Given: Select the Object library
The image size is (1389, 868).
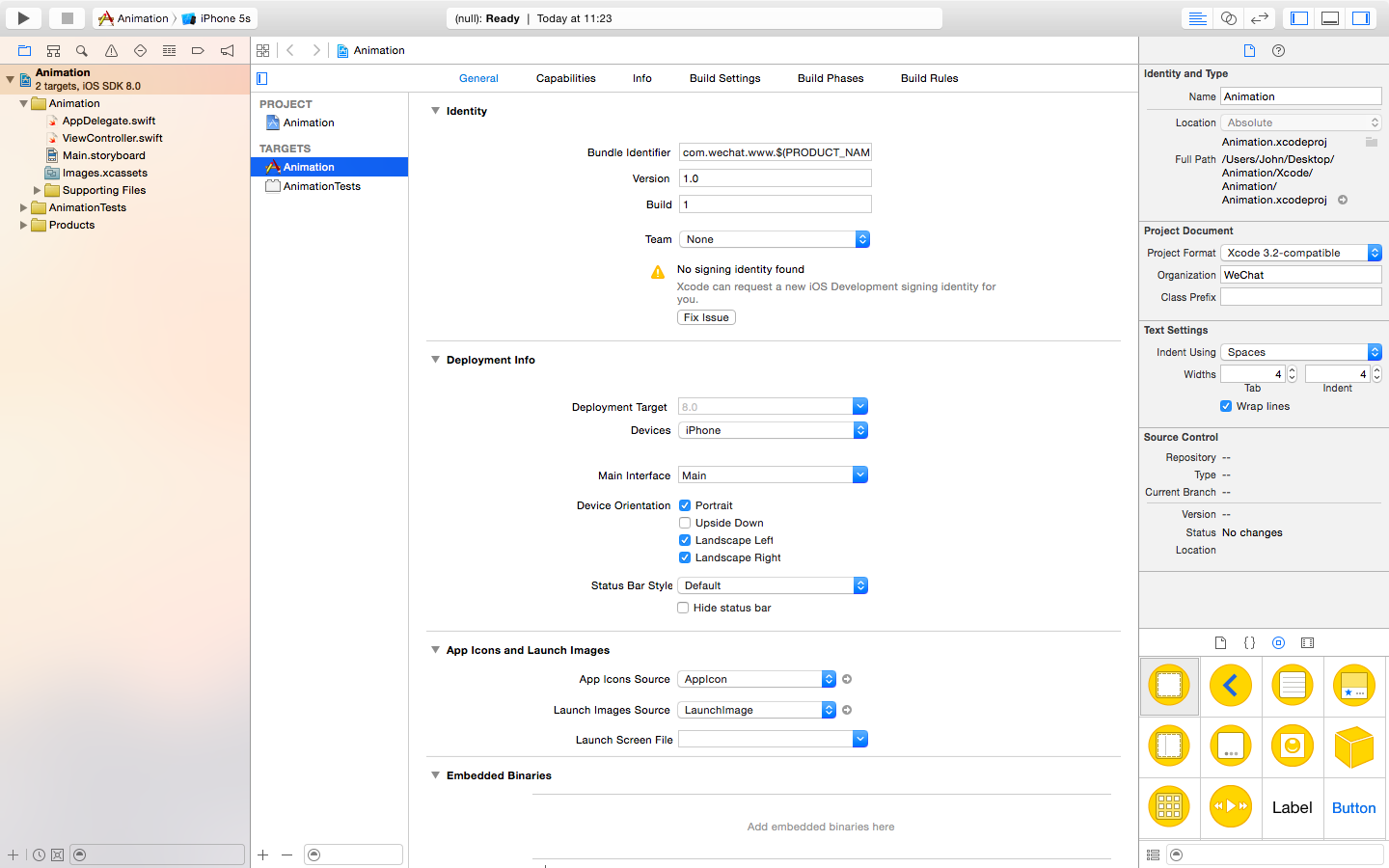Looking at the screenshot, I should [1278, 642].
